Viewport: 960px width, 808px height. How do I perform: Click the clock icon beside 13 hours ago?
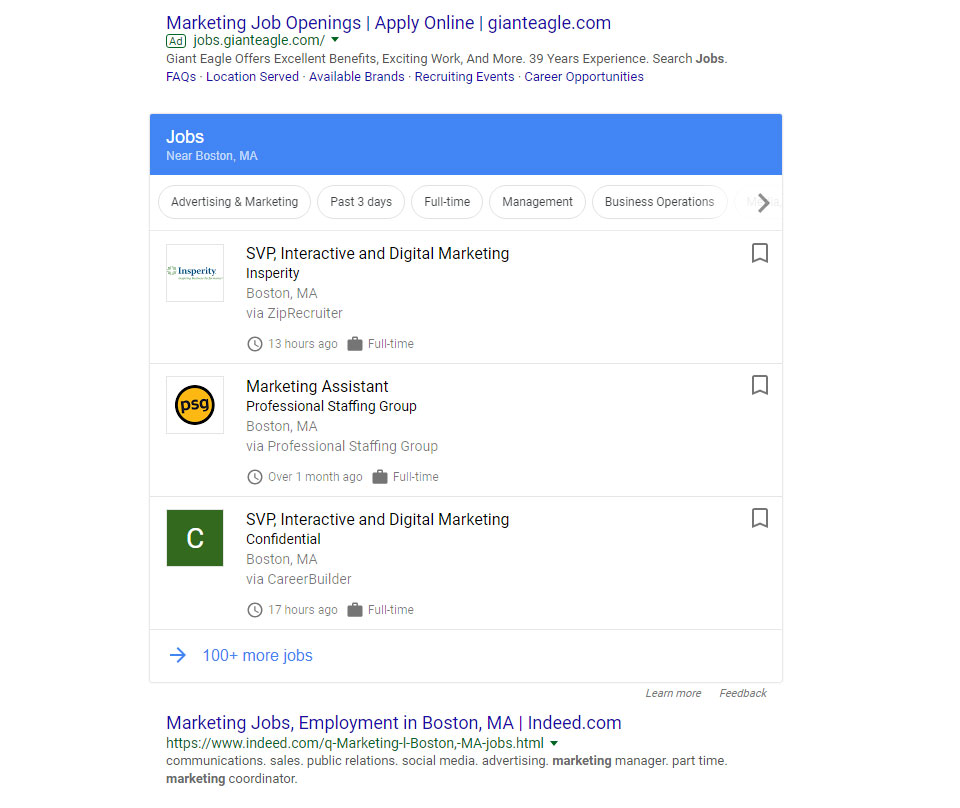point(255,344)
